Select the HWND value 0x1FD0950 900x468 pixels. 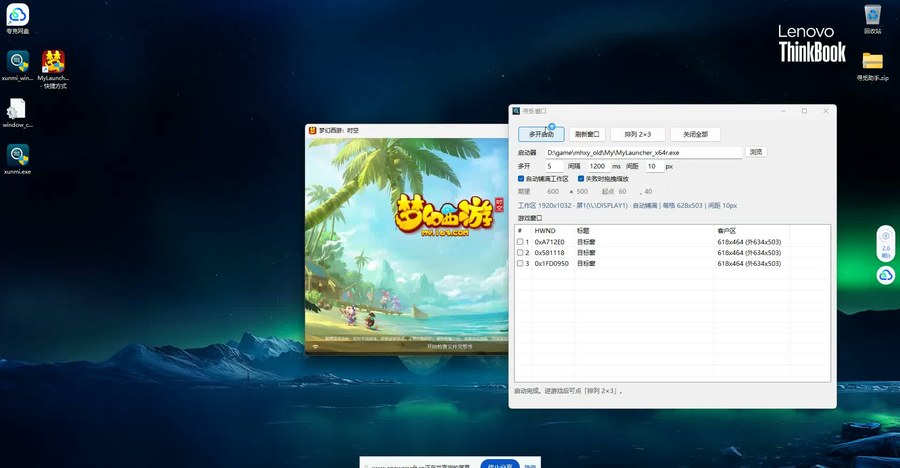[552, 264]
